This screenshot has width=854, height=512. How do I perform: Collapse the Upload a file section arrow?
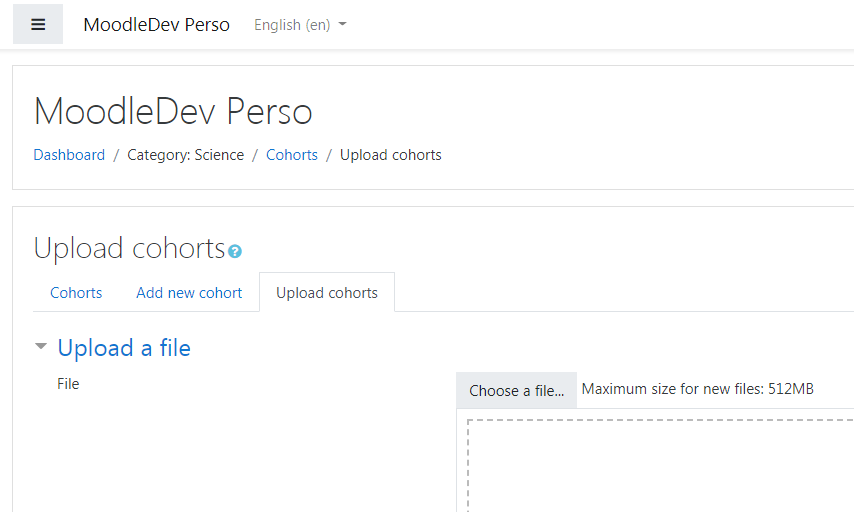[x=41, y=346]
